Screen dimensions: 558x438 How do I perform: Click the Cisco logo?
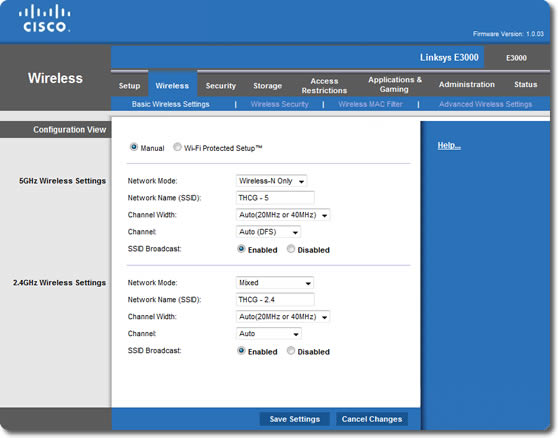[x=44, y=19]
